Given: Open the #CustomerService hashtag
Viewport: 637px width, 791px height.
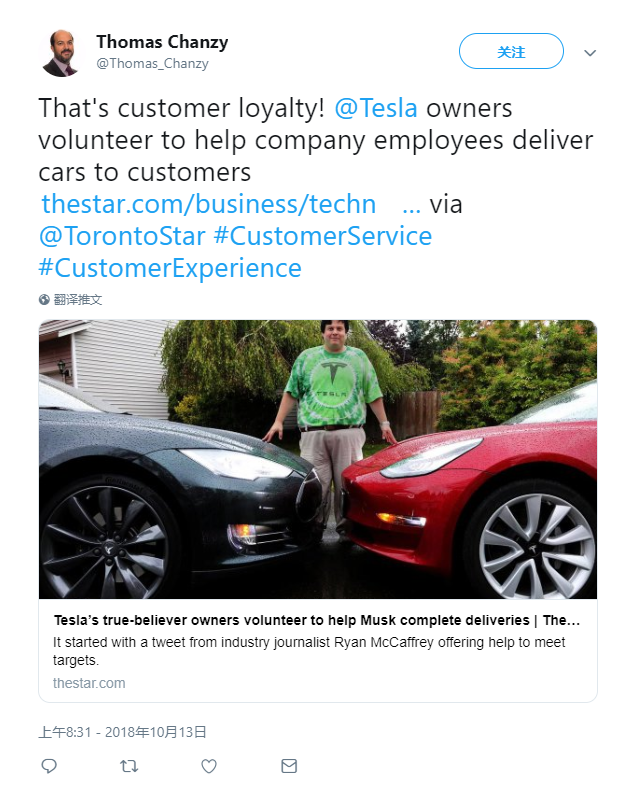Looking at the screenshot, I should point(323,236).
